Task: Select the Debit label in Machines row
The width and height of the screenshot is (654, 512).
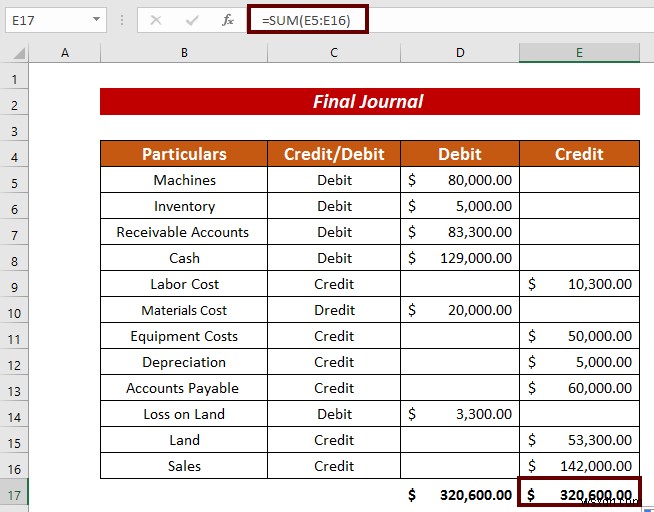Action: tap(334, 180)
